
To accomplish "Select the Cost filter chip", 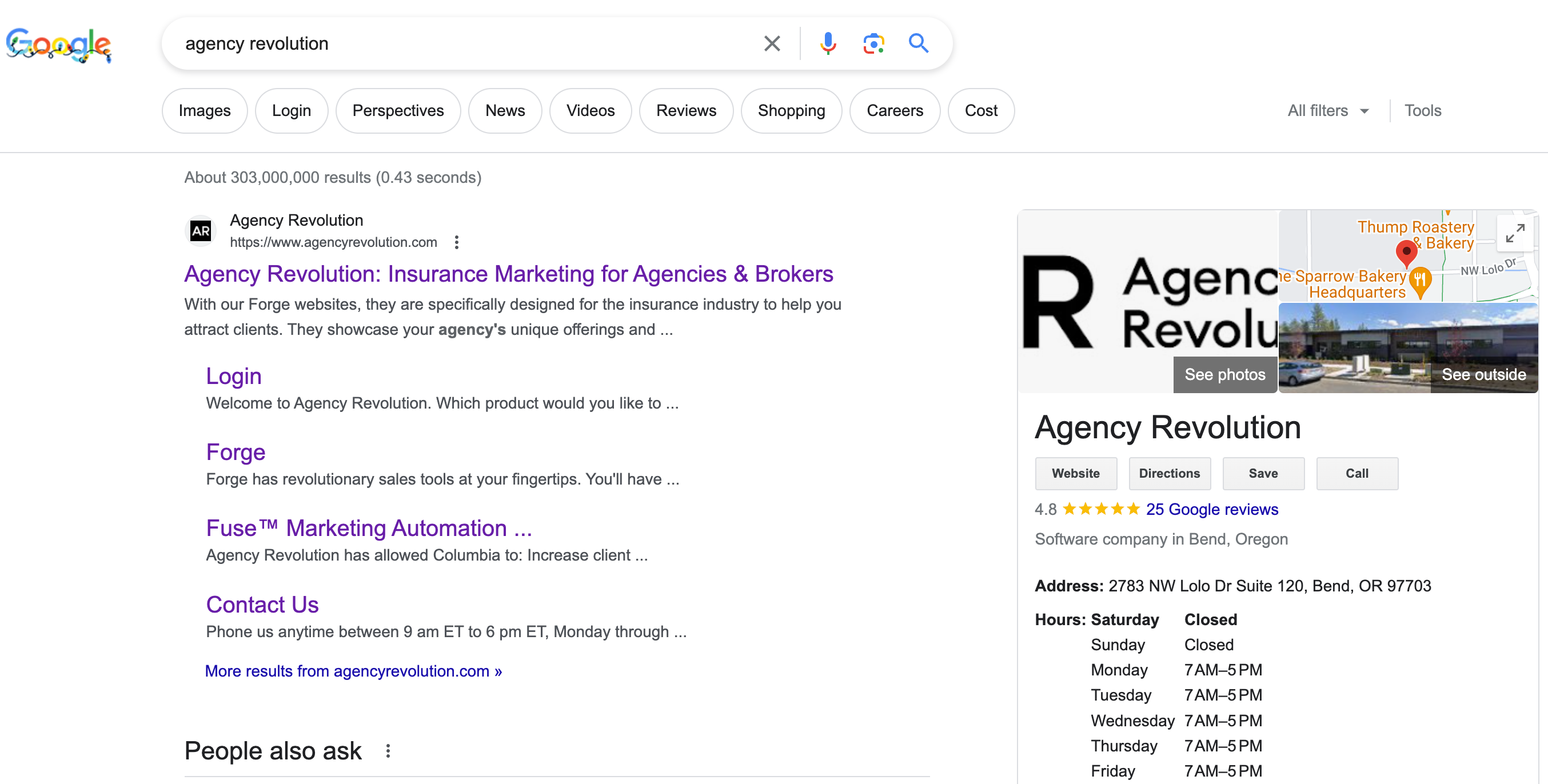I will click(x=981, y=110).
